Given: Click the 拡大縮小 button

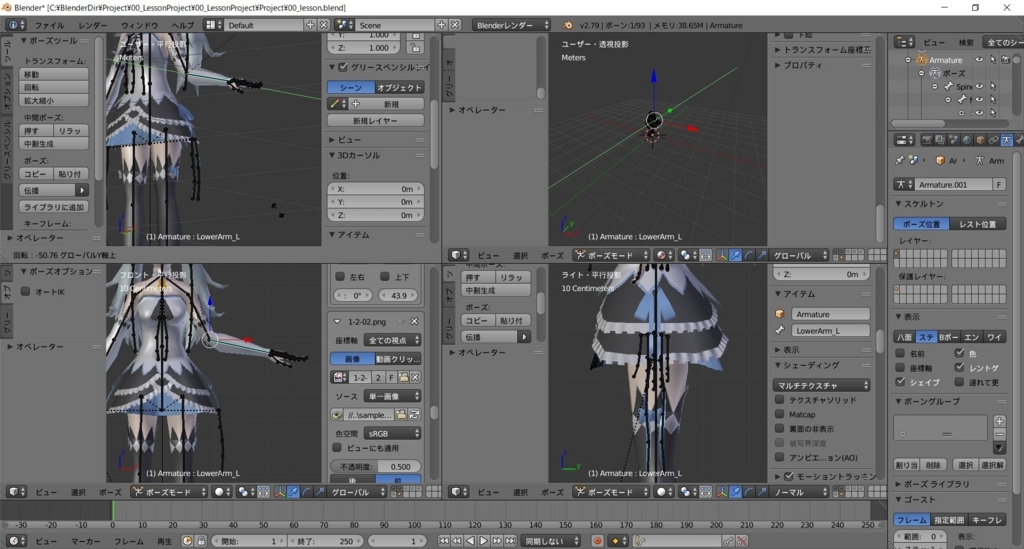Looking at the screenshot, I should [54, 101].
